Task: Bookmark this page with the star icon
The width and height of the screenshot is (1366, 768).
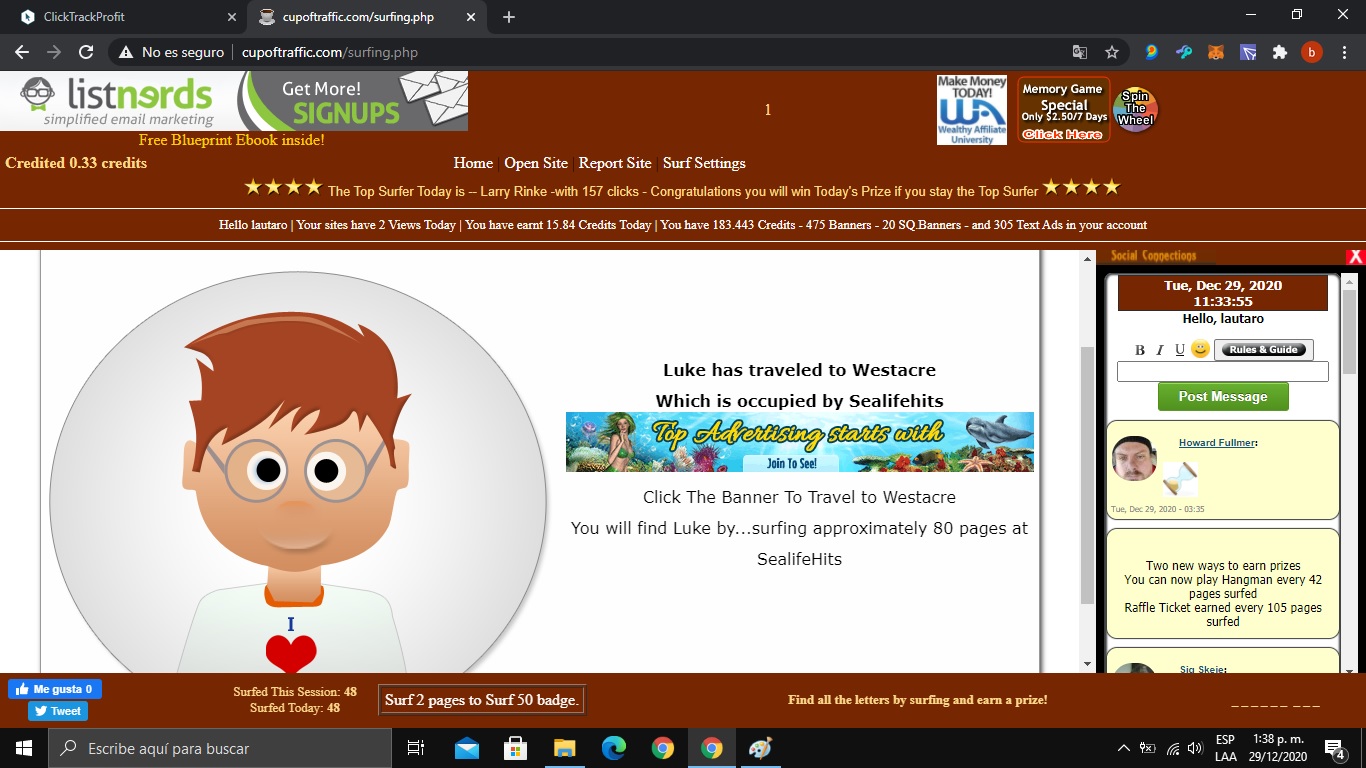Action: tap(1111, 52)
